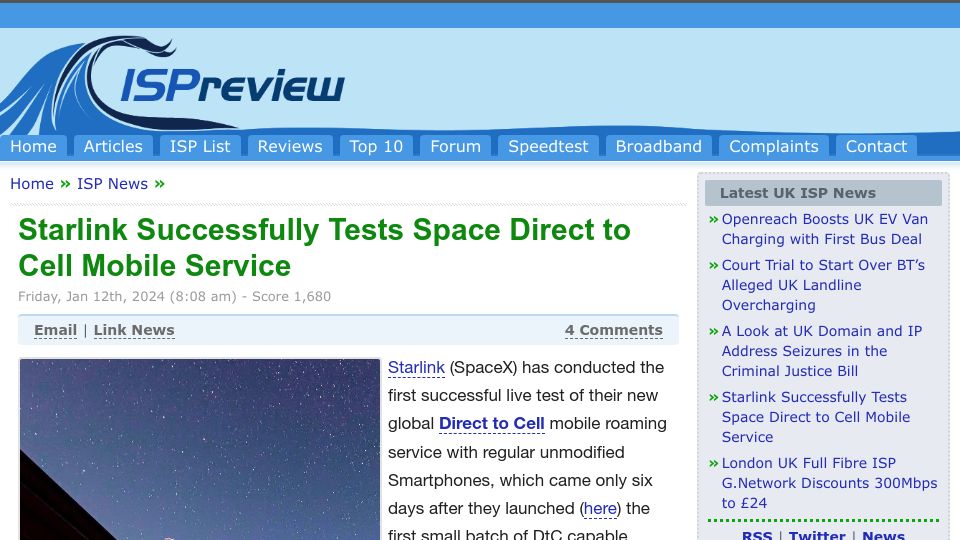Open the Home nav tab
Viewport: 960px width, 540px height.
coord(33,146)
